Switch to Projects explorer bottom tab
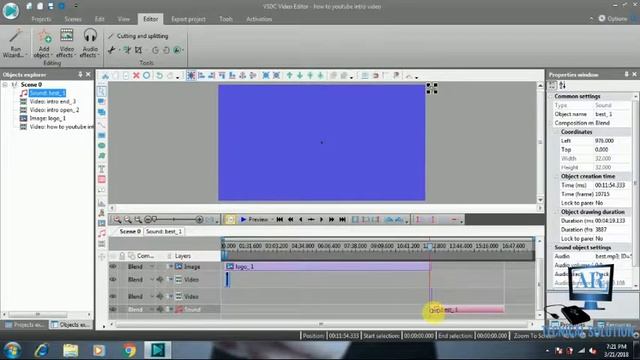 (24, 325)
